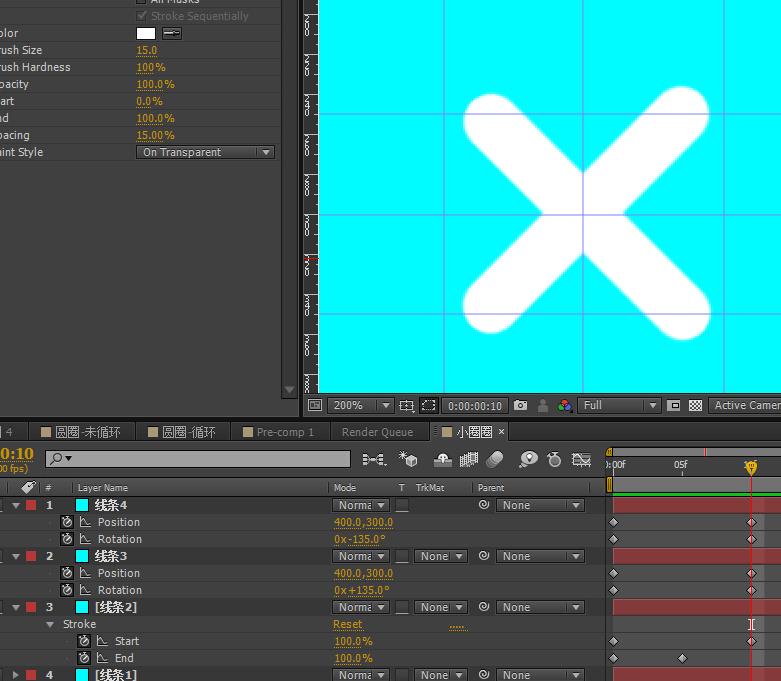Toggle the hide shy layers icon
This screenshot has height=681, width=781.
point(442,460)
